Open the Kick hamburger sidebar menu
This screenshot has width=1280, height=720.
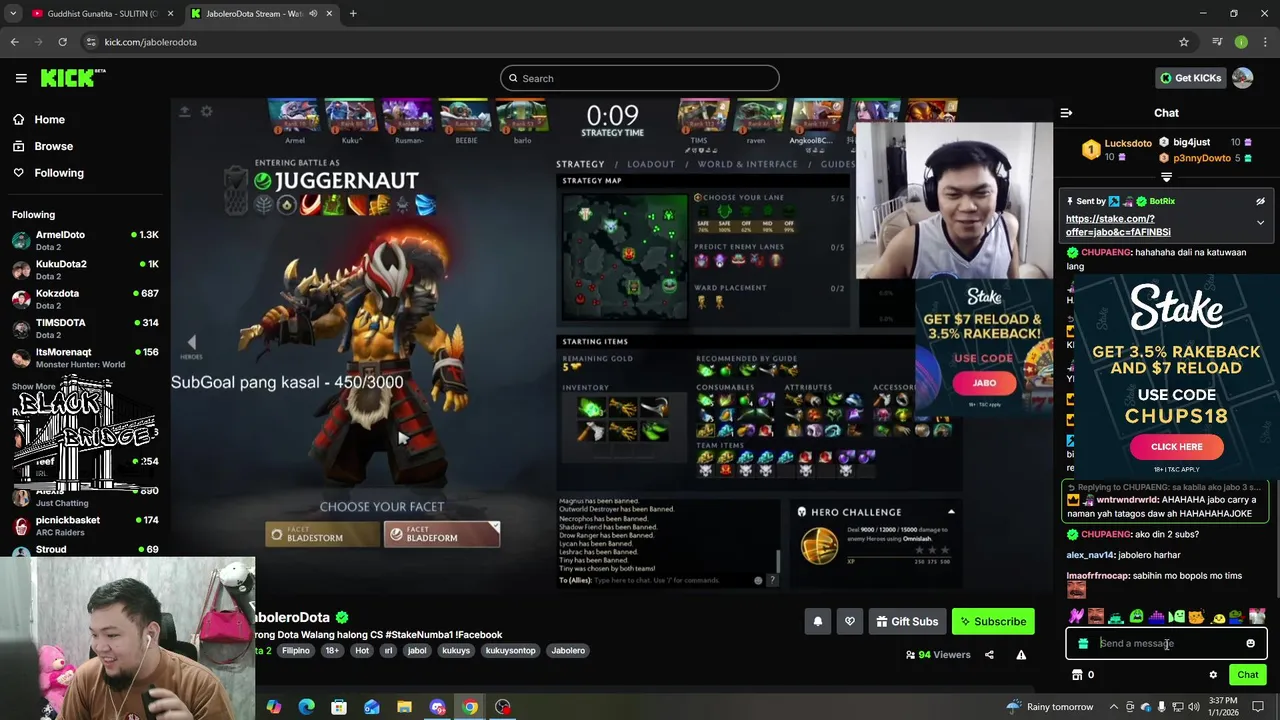pyautogui.click(x=21, y=78)
